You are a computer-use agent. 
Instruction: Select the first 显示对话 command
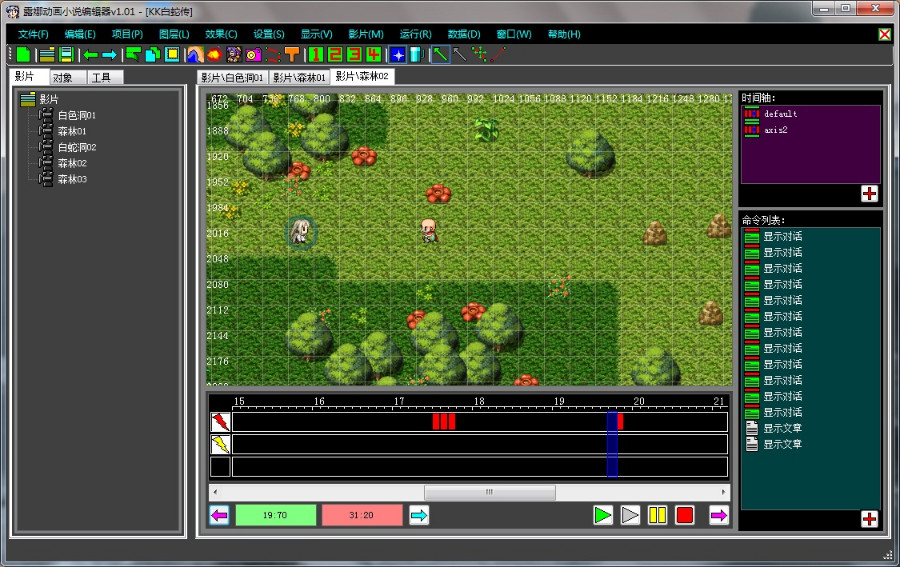point(782,236)
